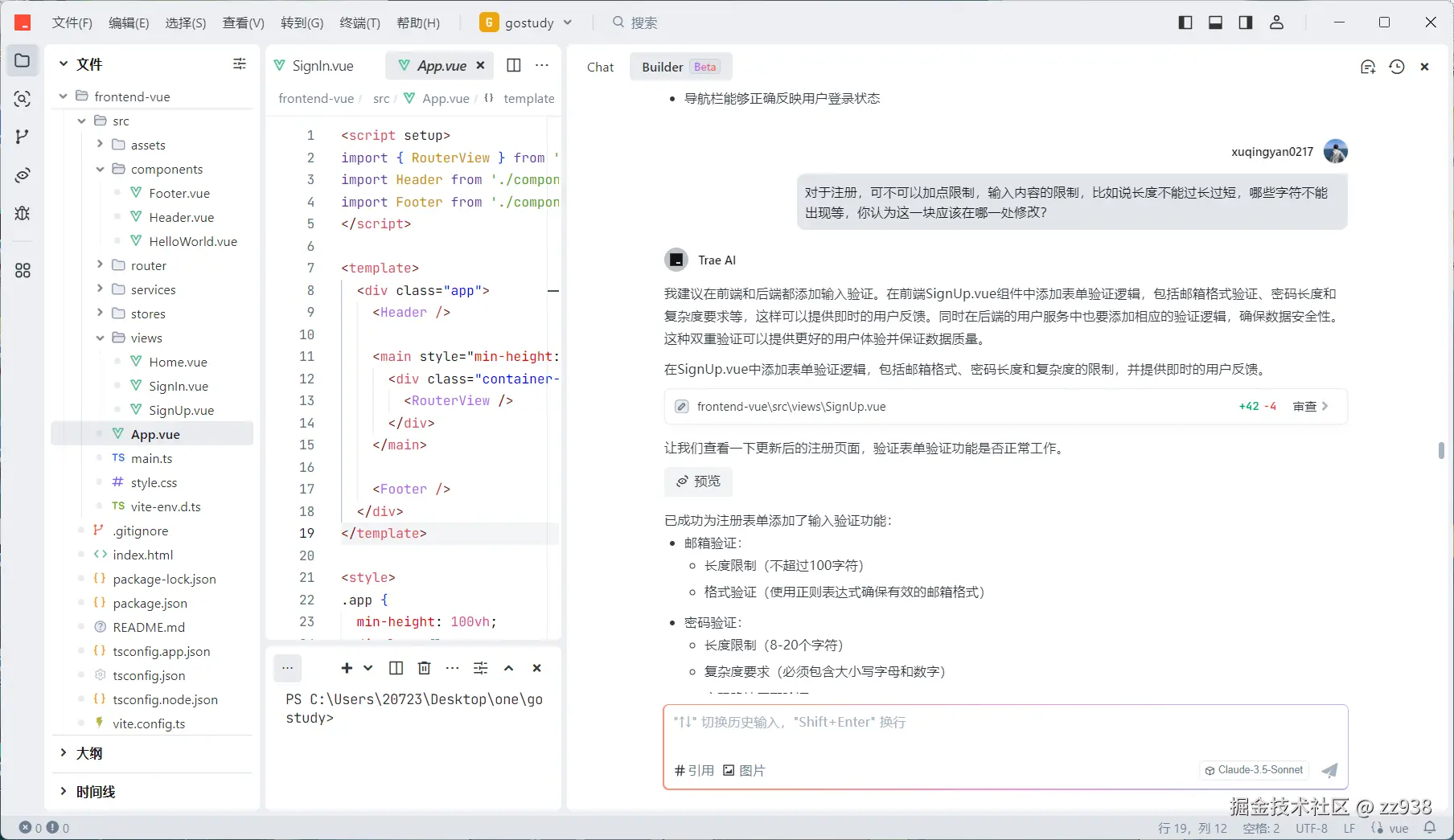
Task: Open package.json in the file tree
Action: 150,603
